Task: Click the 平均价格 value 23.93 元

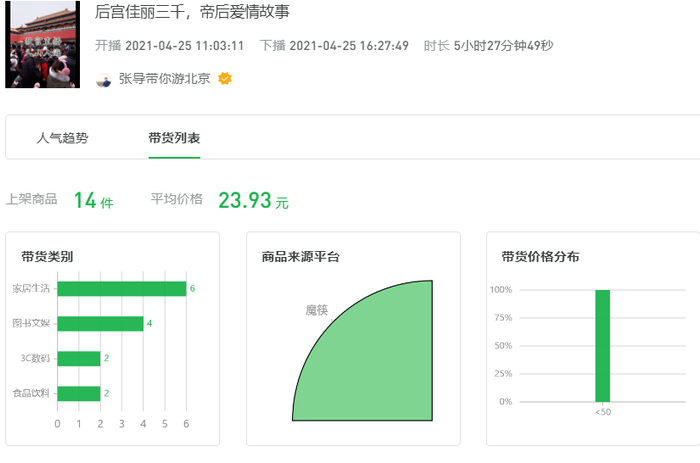Action: 253,200
